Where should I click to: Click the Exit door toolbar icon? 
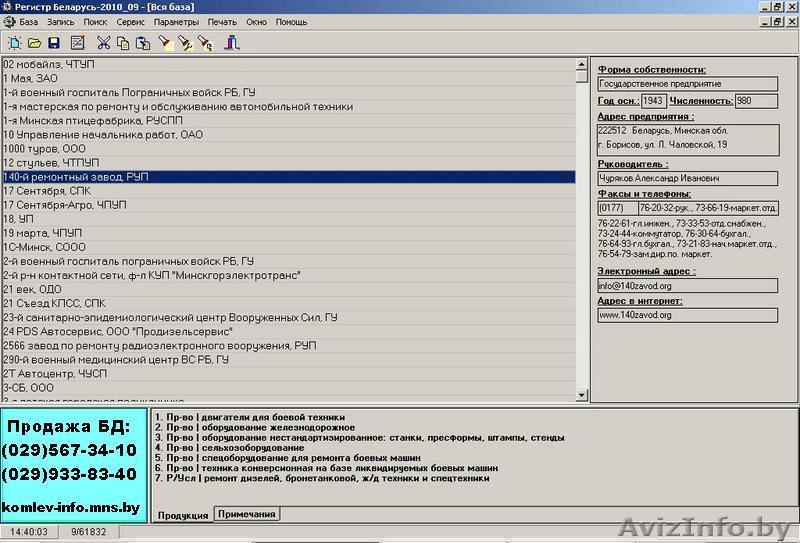click(x=232, y=42)
